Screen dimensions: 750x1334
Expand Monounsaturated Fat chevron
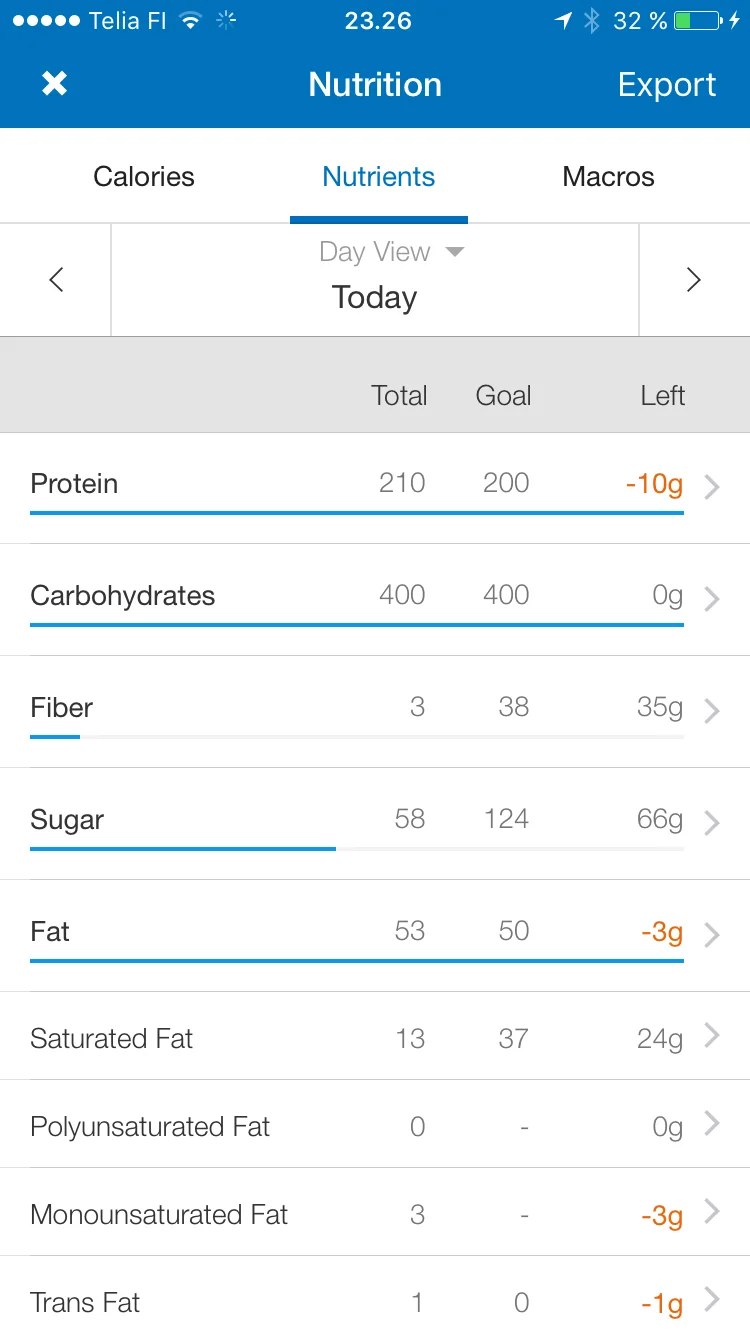pos(712,1211)
